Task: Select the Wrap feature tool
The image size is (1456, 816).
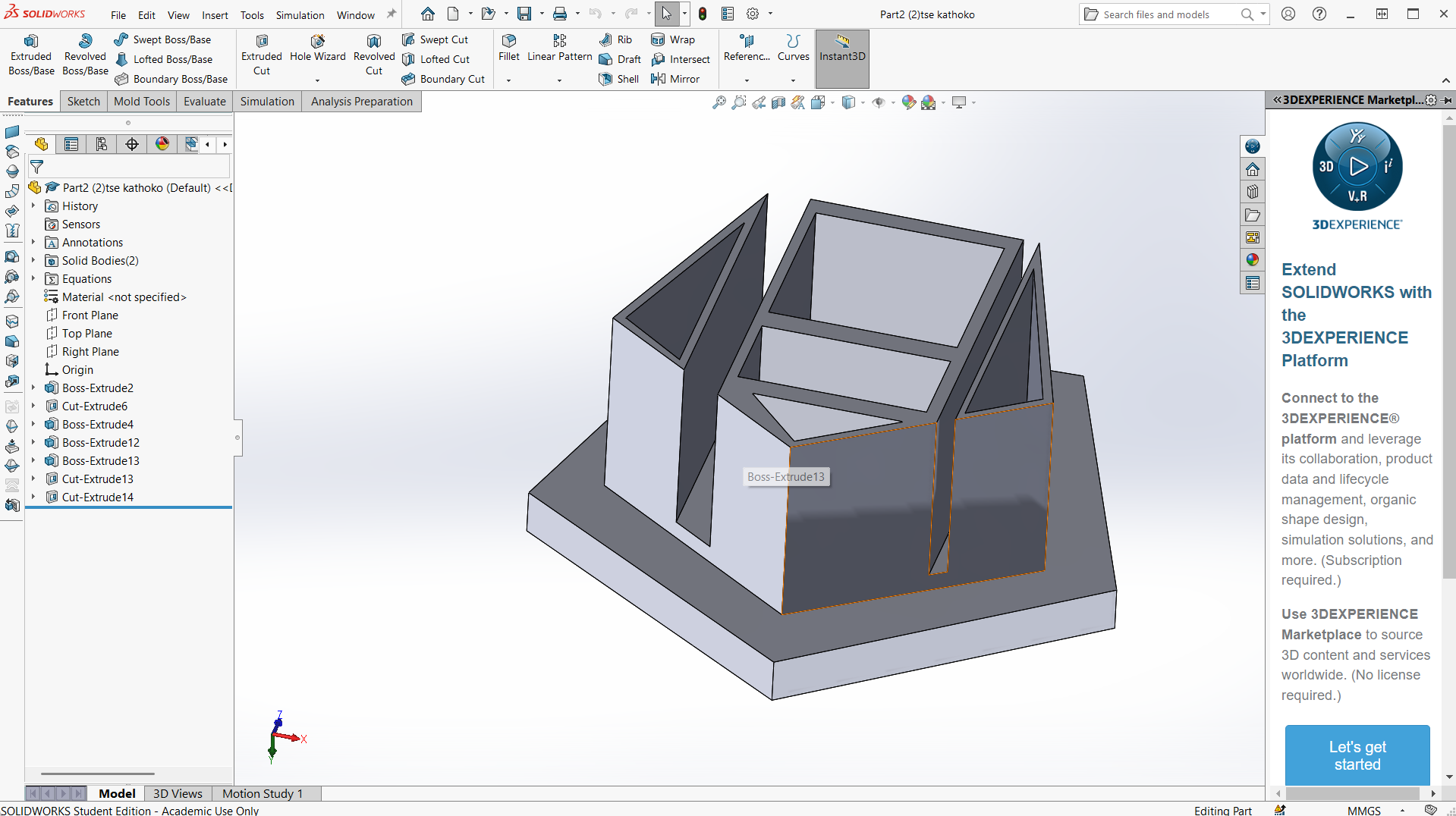Action: (x=673, y=39)
